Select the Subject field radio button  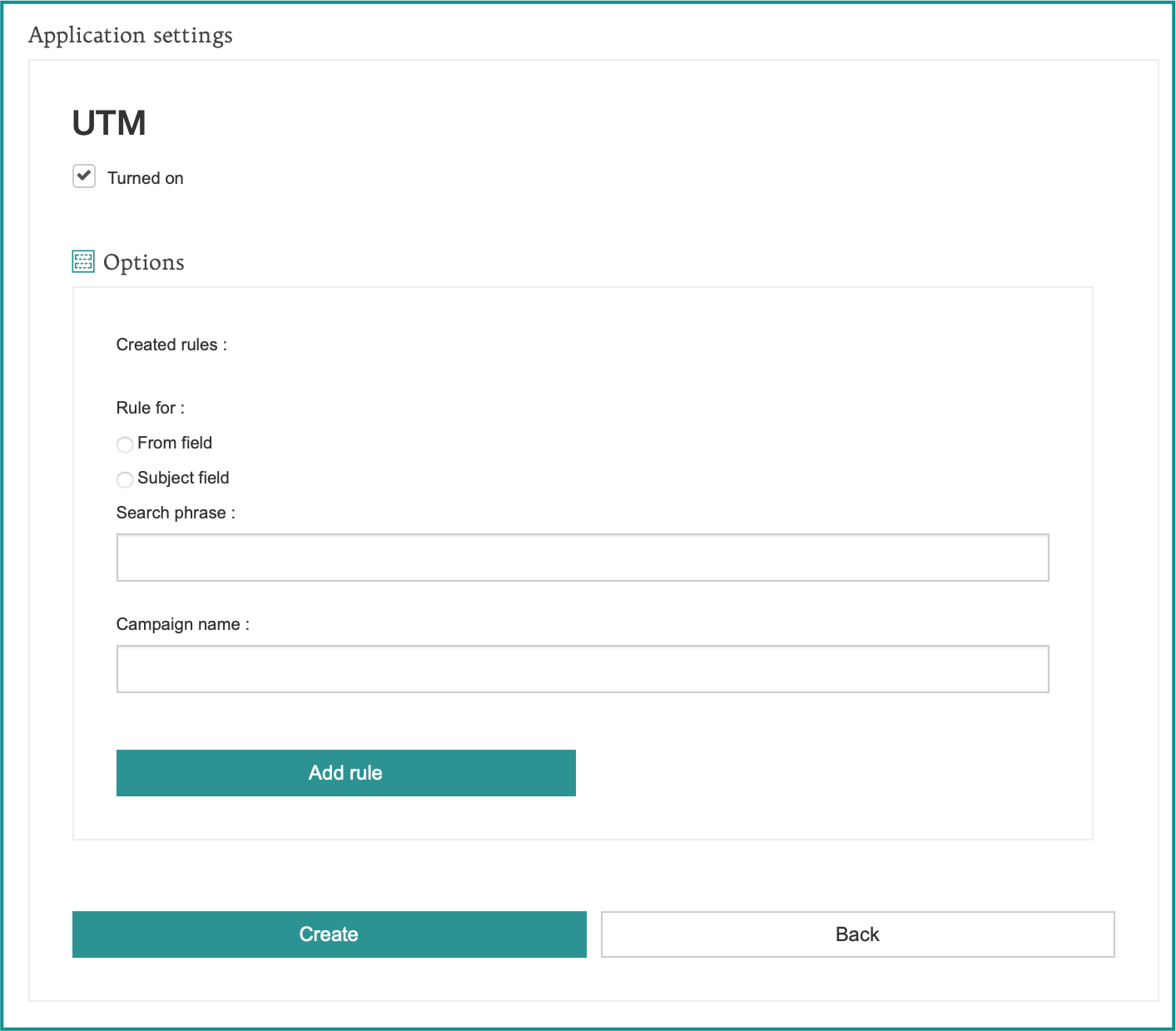(x=125, y=479)
